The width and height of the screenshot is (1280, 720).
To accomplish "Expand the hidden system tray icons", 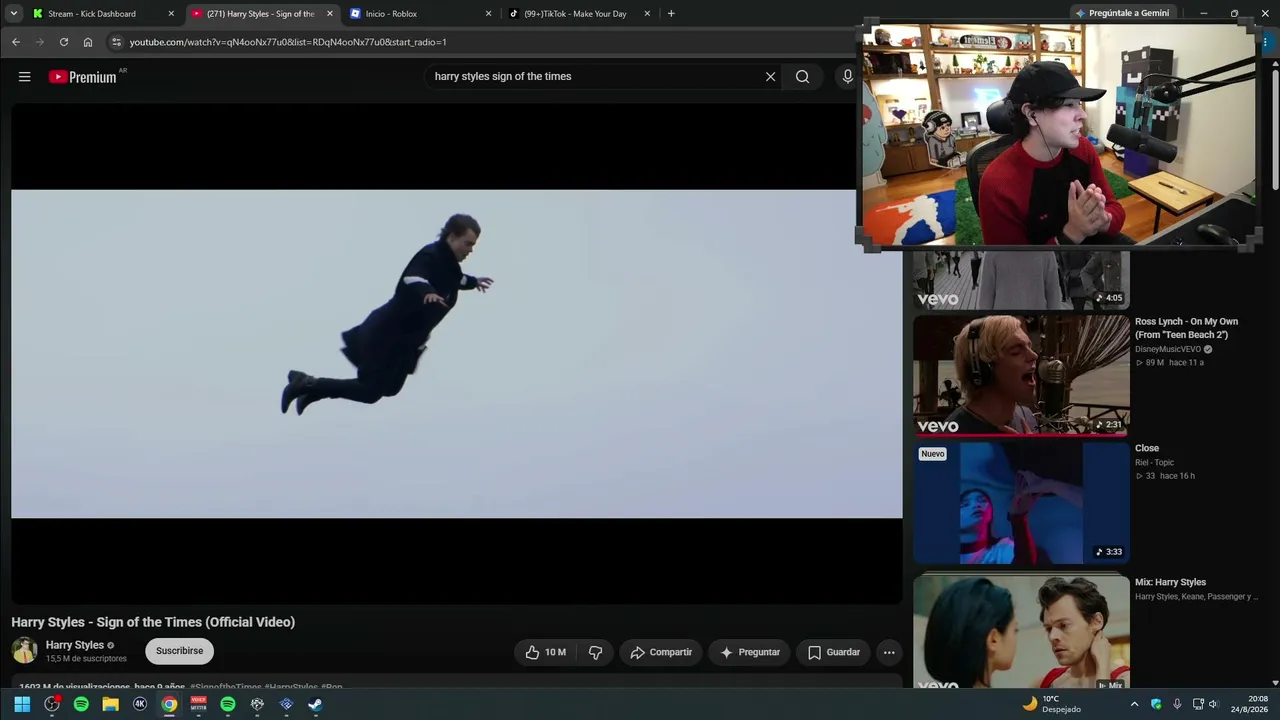I will click(x=1134, y=704).
